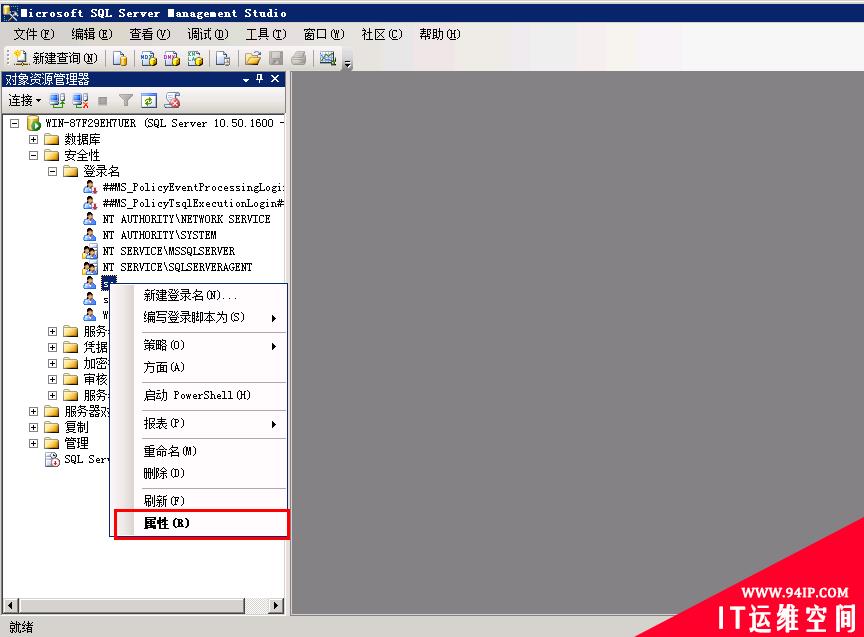864x637 pixels.
Task: Collapse the WIN-87F29EH7UER server node
Action: pos(15,123)
